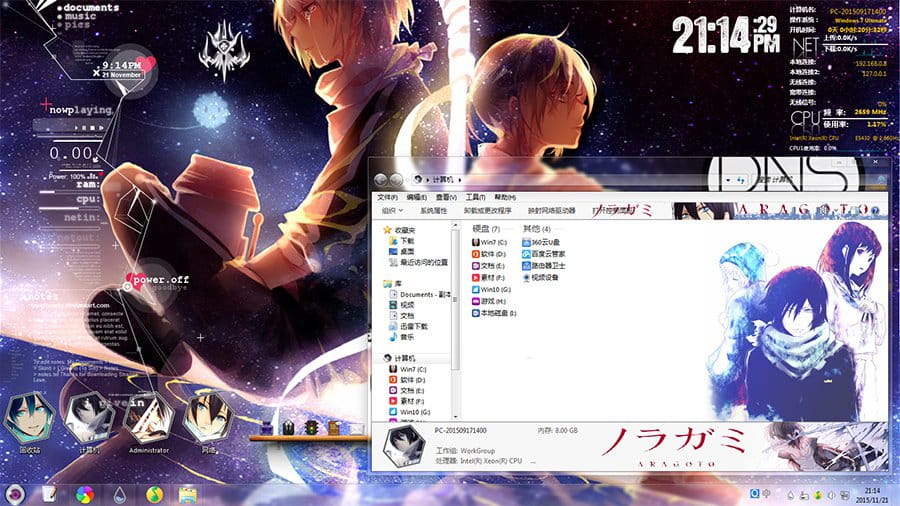Select 视频 library in sidebar
The width and height of the screenshot is (900, 506).
click(x=401, y=305)
